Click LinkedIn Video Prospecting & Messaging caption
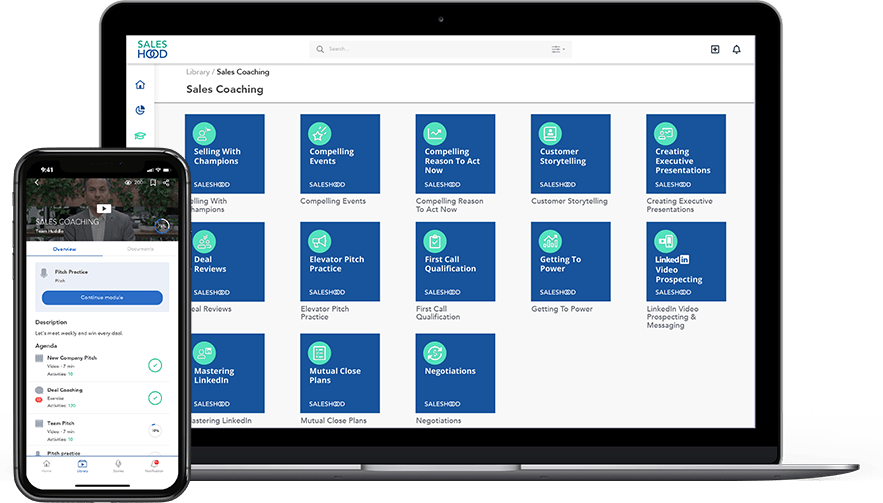This screenshot has width=883, height=503. point(672,317)
